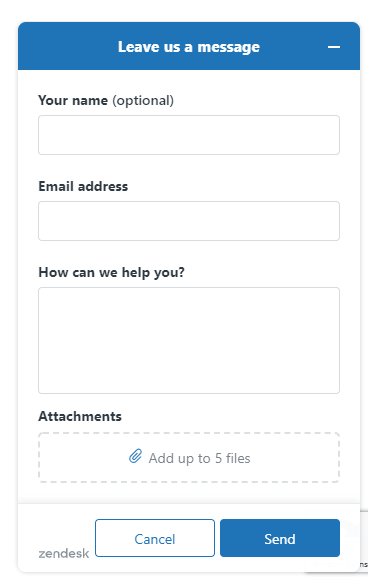
Task: Click the Leave us a message header title
Action: 189,47
